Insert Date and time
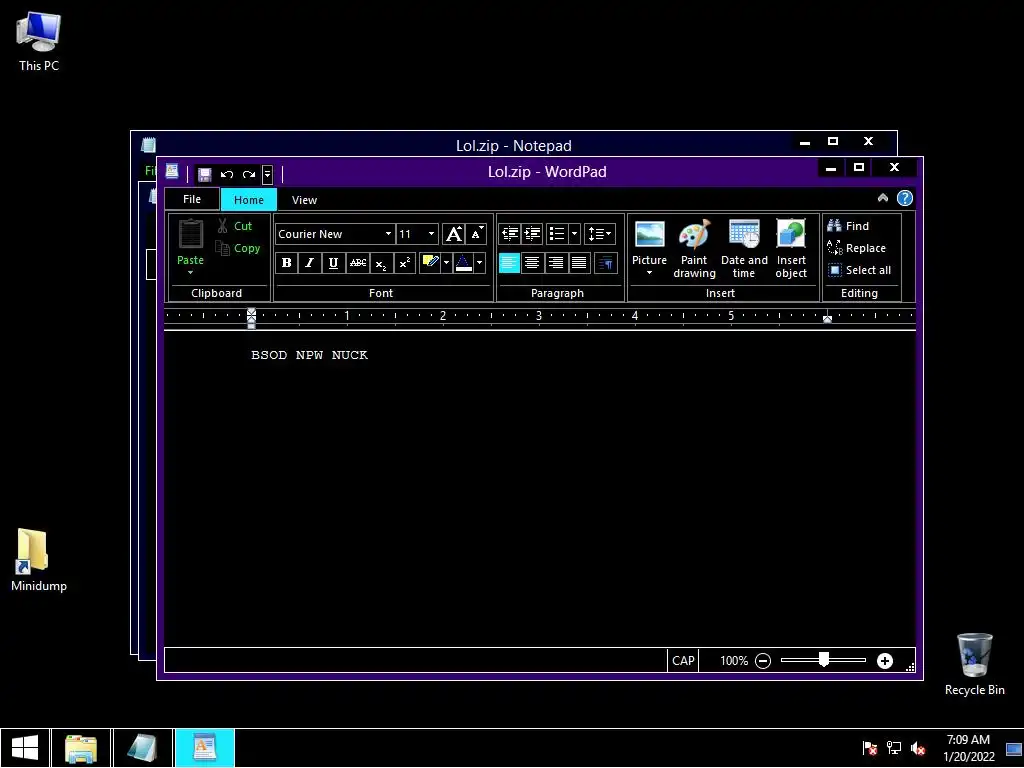Image resolution: width=1024 pixels, height=768 pixels. [x=744, y=249]
